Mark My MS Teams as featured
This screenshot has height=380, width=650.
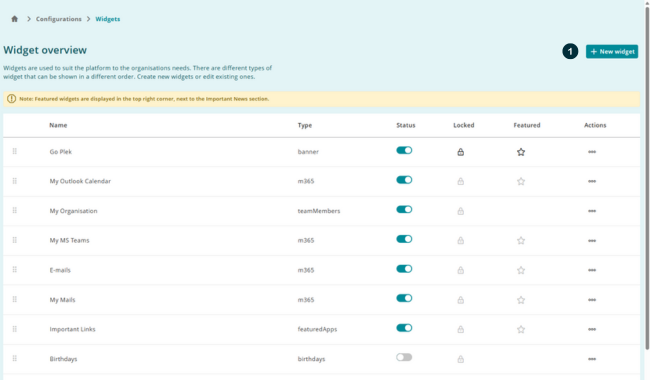click(x=521, y=241)
